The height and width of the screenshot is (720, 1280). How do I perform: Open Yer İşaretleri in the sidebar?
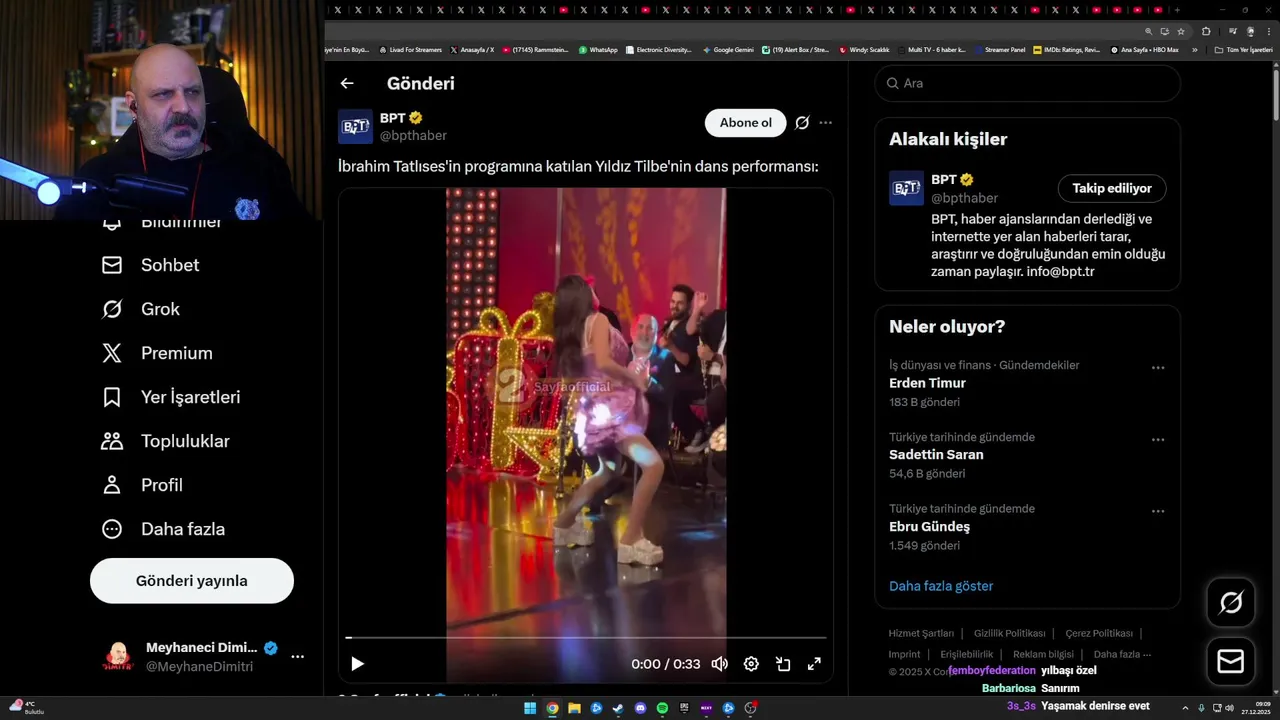[x=171, y=397]
